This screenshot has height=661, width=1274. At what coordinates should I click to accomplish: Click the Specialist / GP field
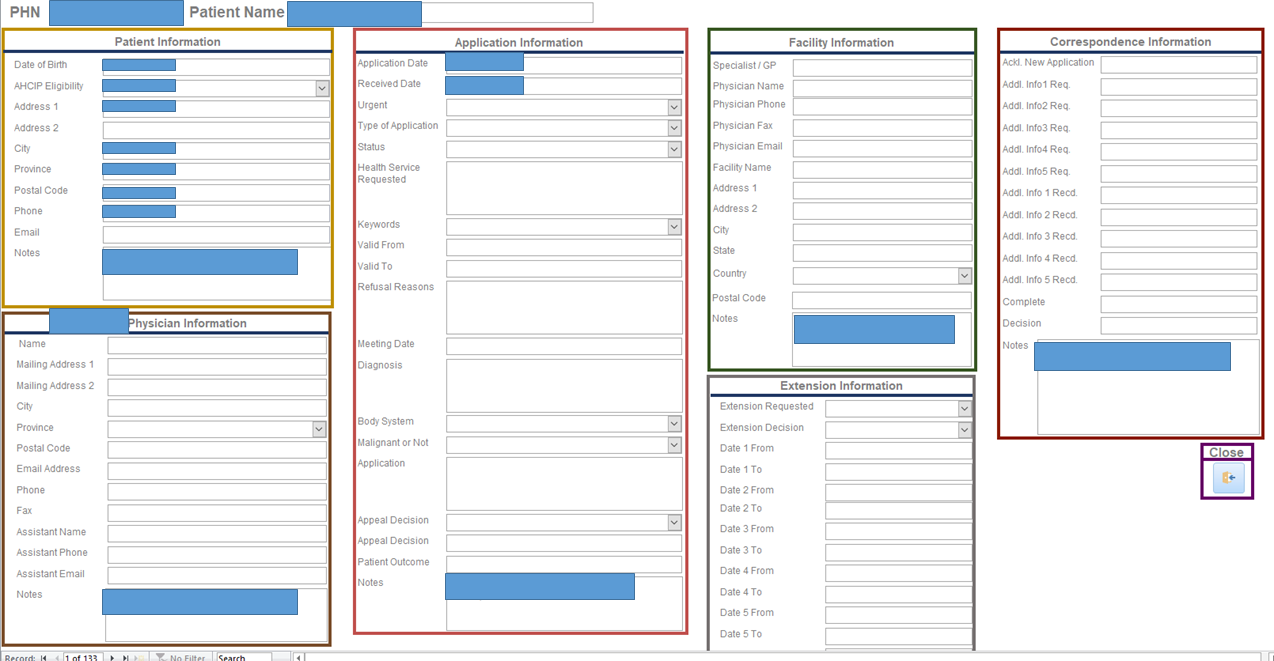point(882,68)
